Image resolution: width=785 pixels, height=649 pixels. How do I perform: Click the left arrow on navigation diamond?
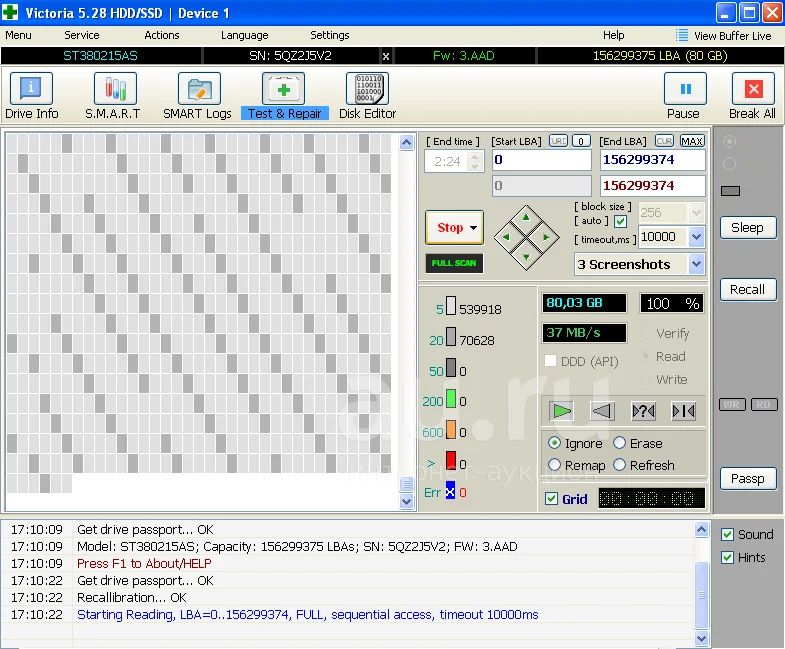[x=506, y=237]
